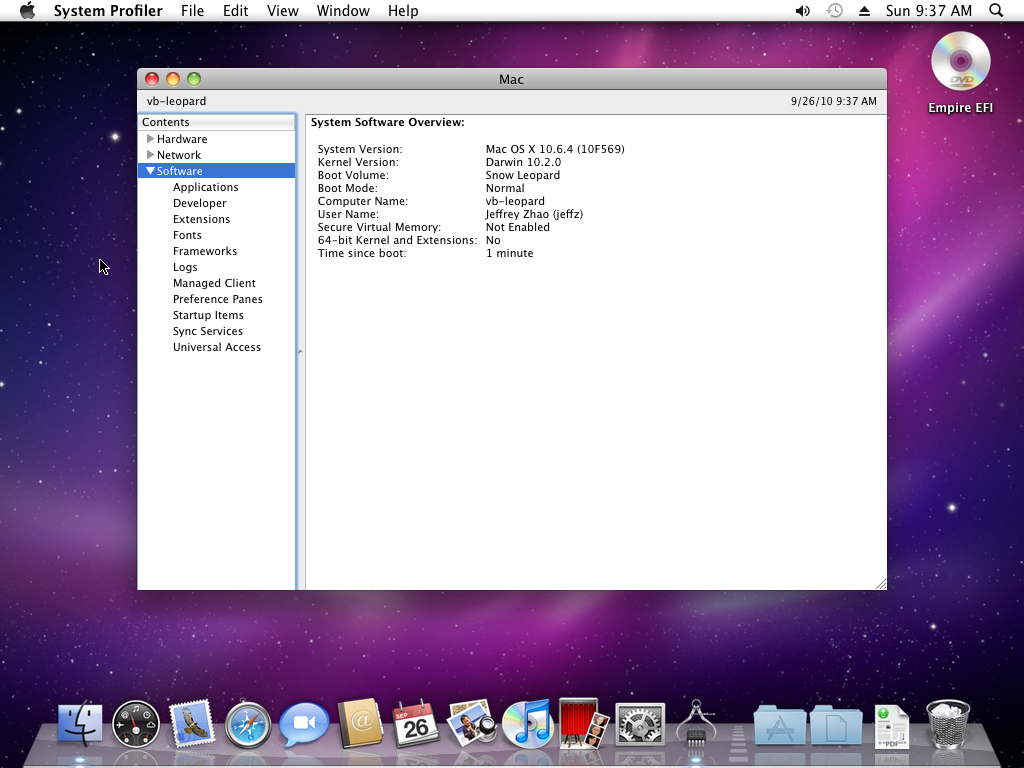Open the Edit menu
1024x768 pixels.
(x=235, y=10)
